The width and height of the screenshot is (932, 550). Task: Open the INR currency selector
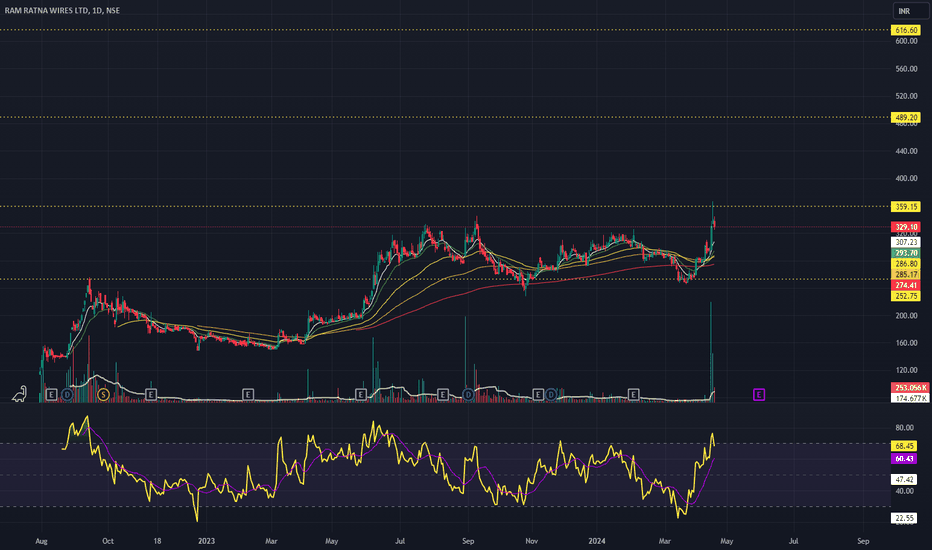[911, 11]
